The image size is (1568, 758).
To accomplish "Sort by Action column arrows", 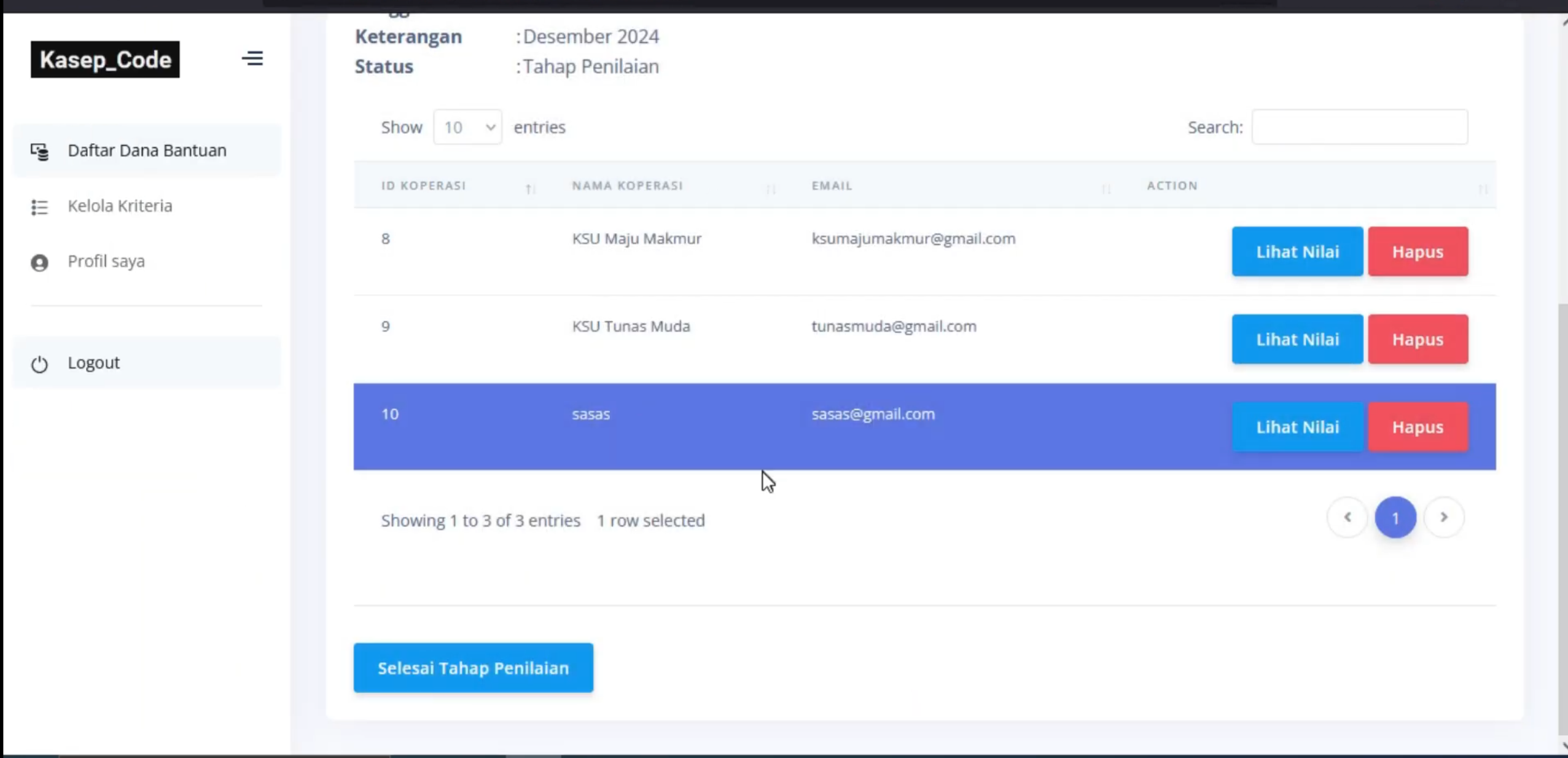I will (1483, 189).
